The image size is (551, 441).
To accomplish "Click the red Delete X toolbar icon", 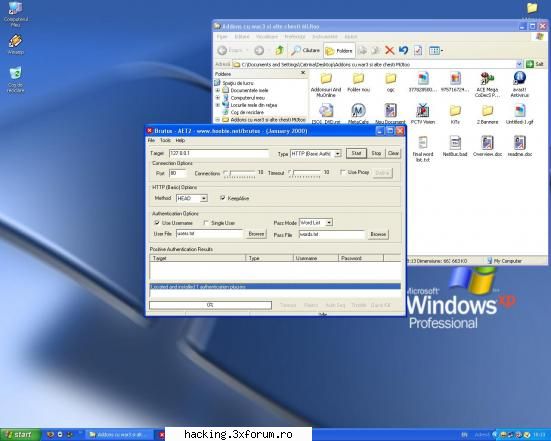I will point(389,50).
